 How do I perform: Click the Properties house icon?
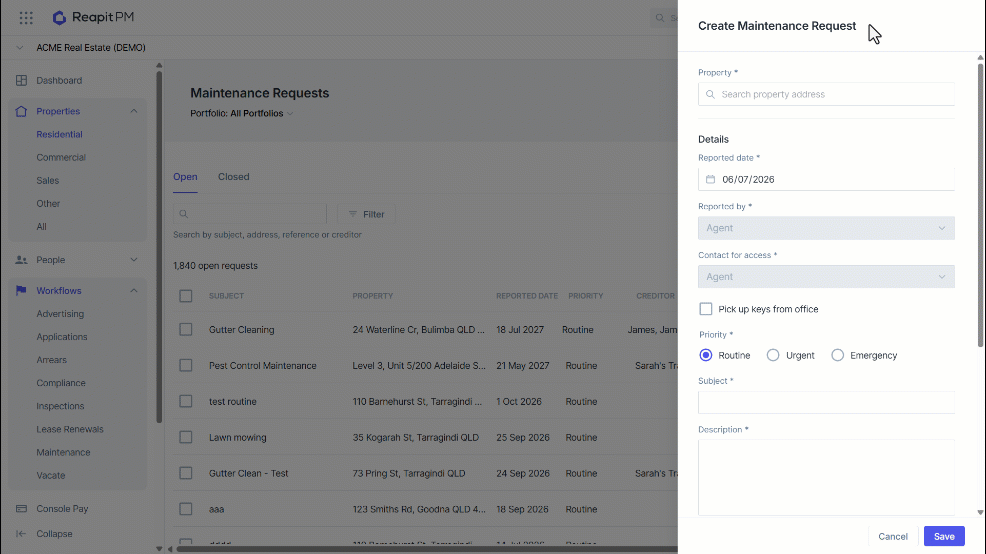tap(21, 111)
